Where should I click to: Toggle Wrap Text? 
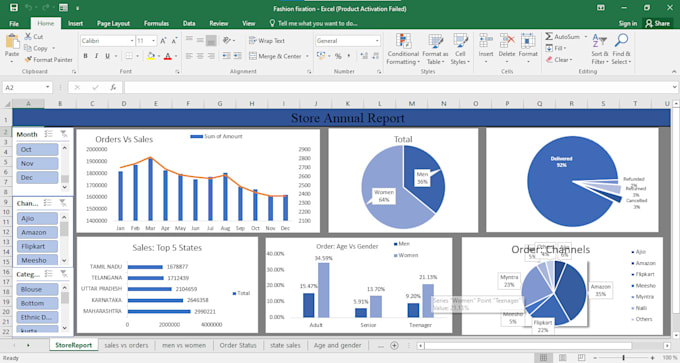(267, 41)
